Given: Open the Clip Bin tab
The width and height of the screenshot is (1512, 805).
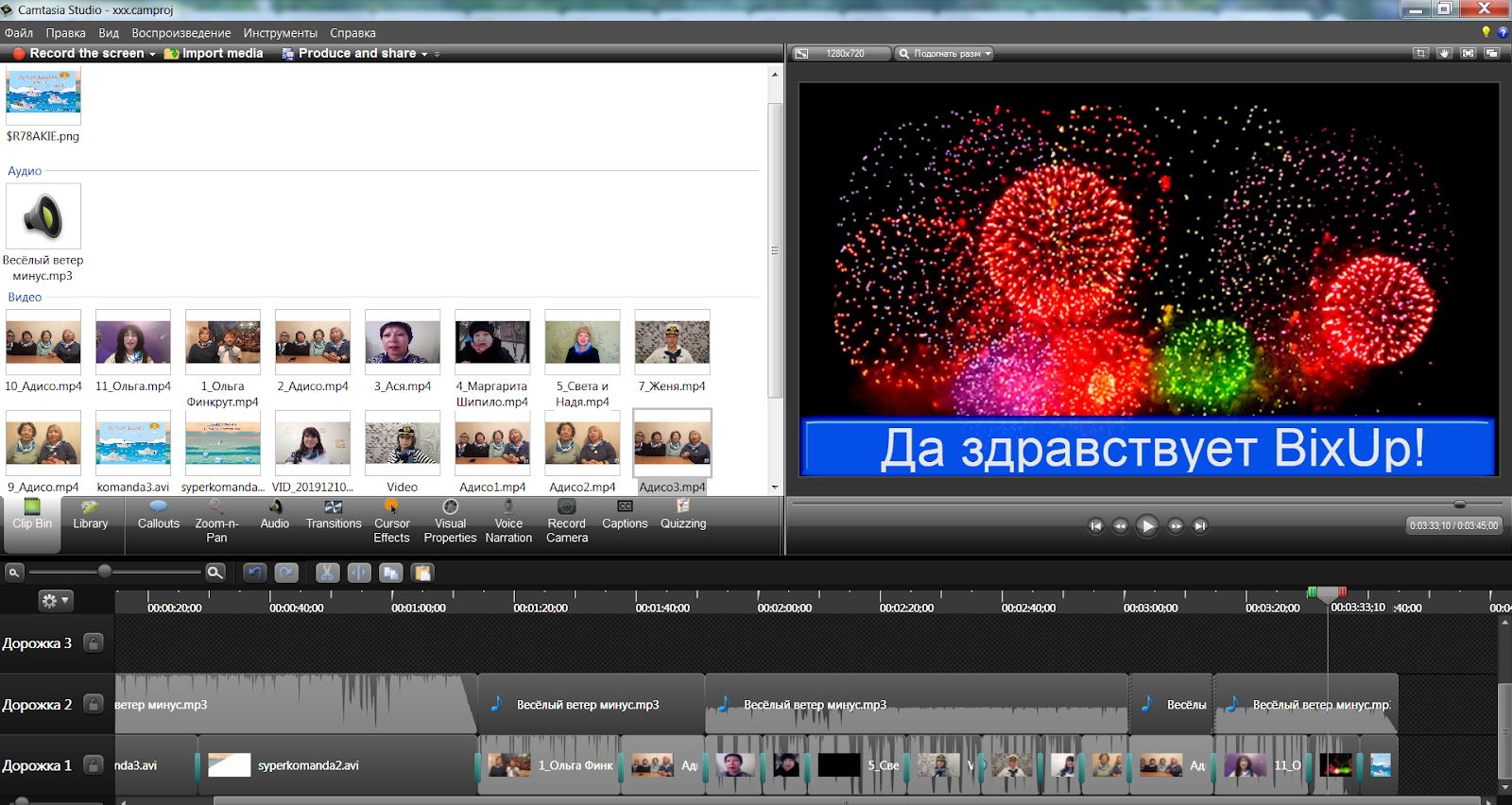Looking at the screenshot, I should [31, 522].
